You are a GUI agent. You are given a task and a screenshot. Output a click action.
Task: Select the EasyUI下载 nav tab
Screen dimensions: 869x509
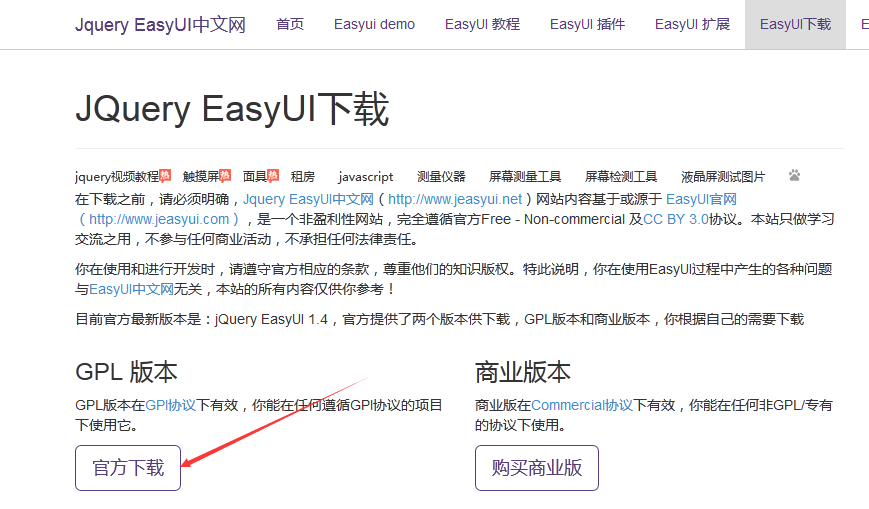point(795,24)
